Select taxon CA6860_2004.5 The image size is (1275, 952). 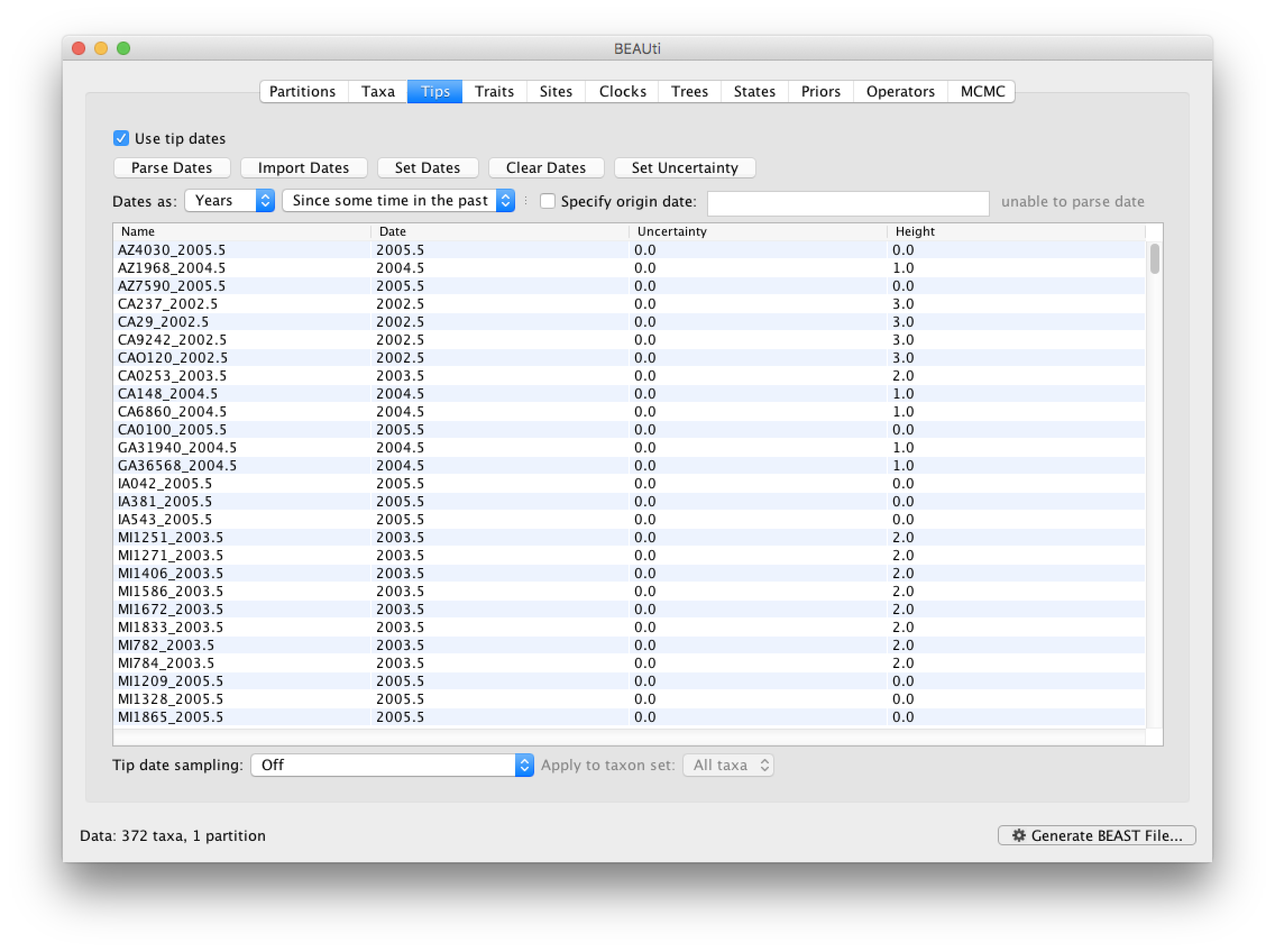(172, 411)
